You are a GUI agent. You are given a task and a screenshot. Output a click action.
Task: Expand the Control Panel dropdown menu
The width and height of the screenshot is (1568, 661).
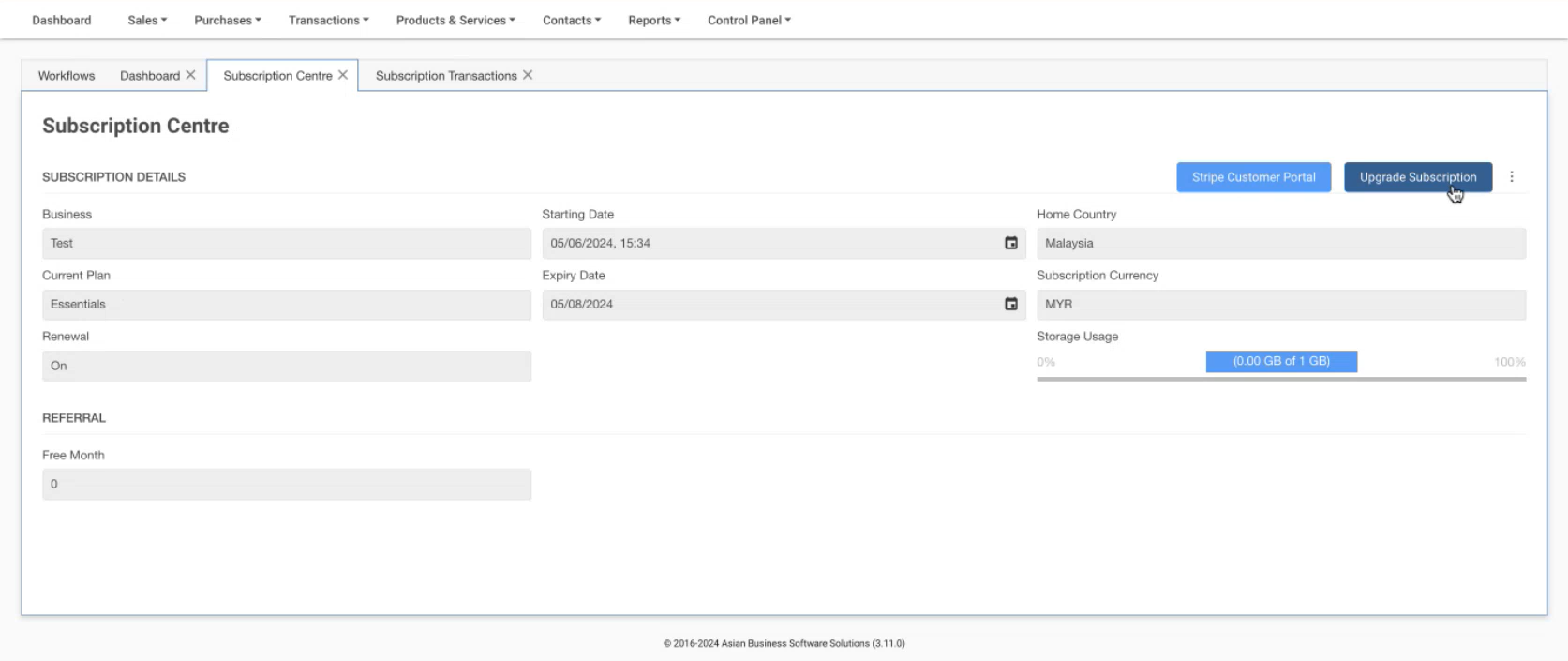[749, 20]
